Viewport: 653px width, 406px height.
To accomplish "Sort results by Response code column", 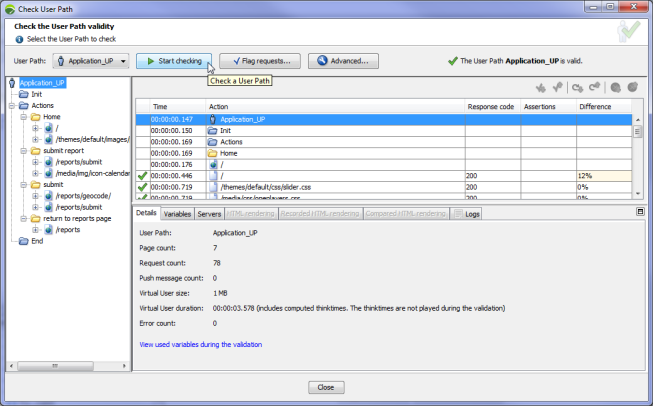I will [x=491, y=106].
